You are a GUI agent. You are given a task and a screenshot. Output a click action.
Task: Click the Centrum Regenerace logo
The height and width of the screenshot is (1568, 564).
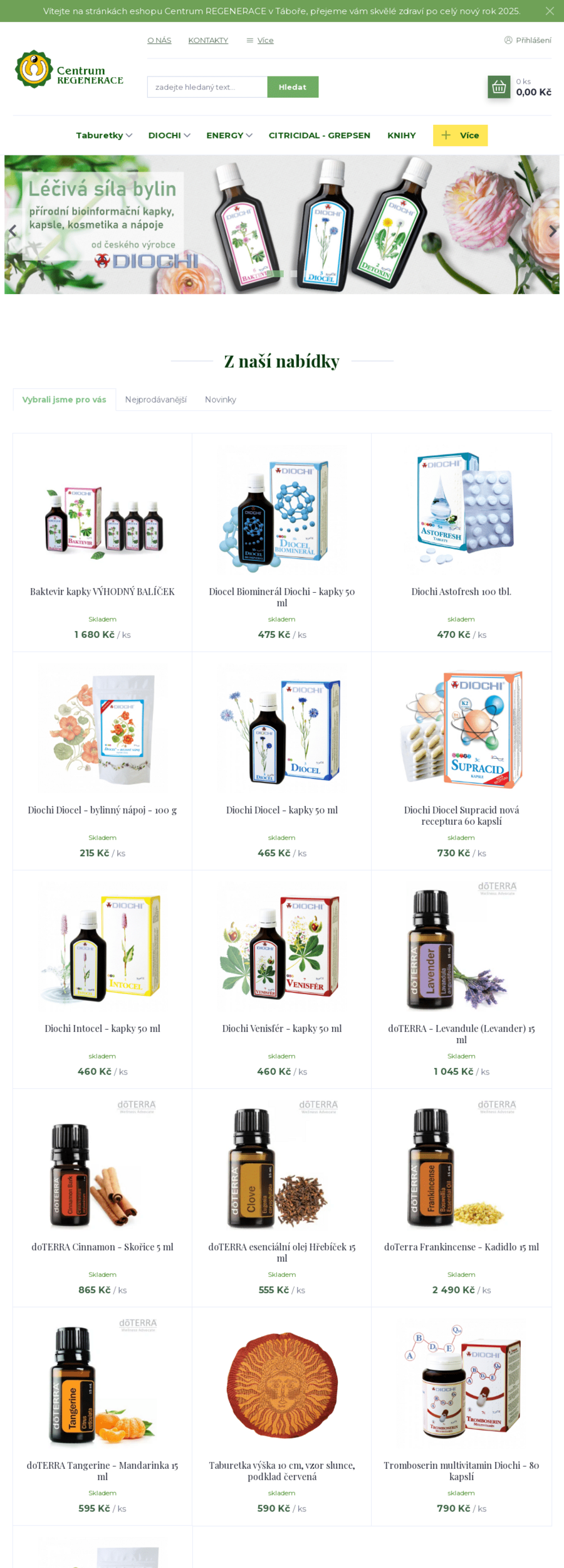tap(69, 69)
